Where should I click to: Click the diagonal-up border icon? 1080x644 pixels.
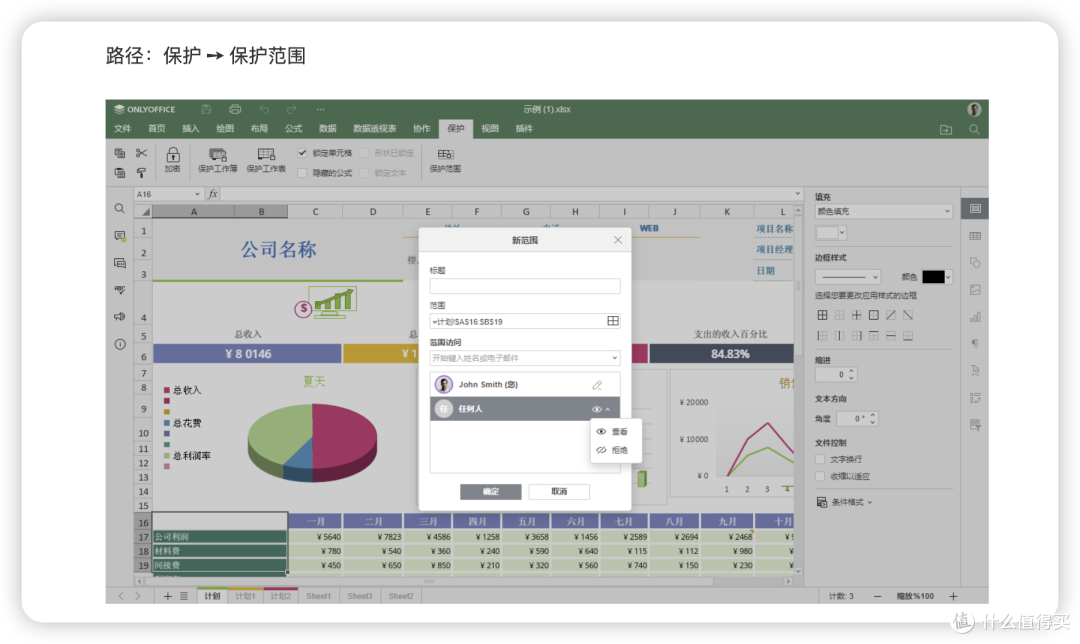[x=891, y=315]
